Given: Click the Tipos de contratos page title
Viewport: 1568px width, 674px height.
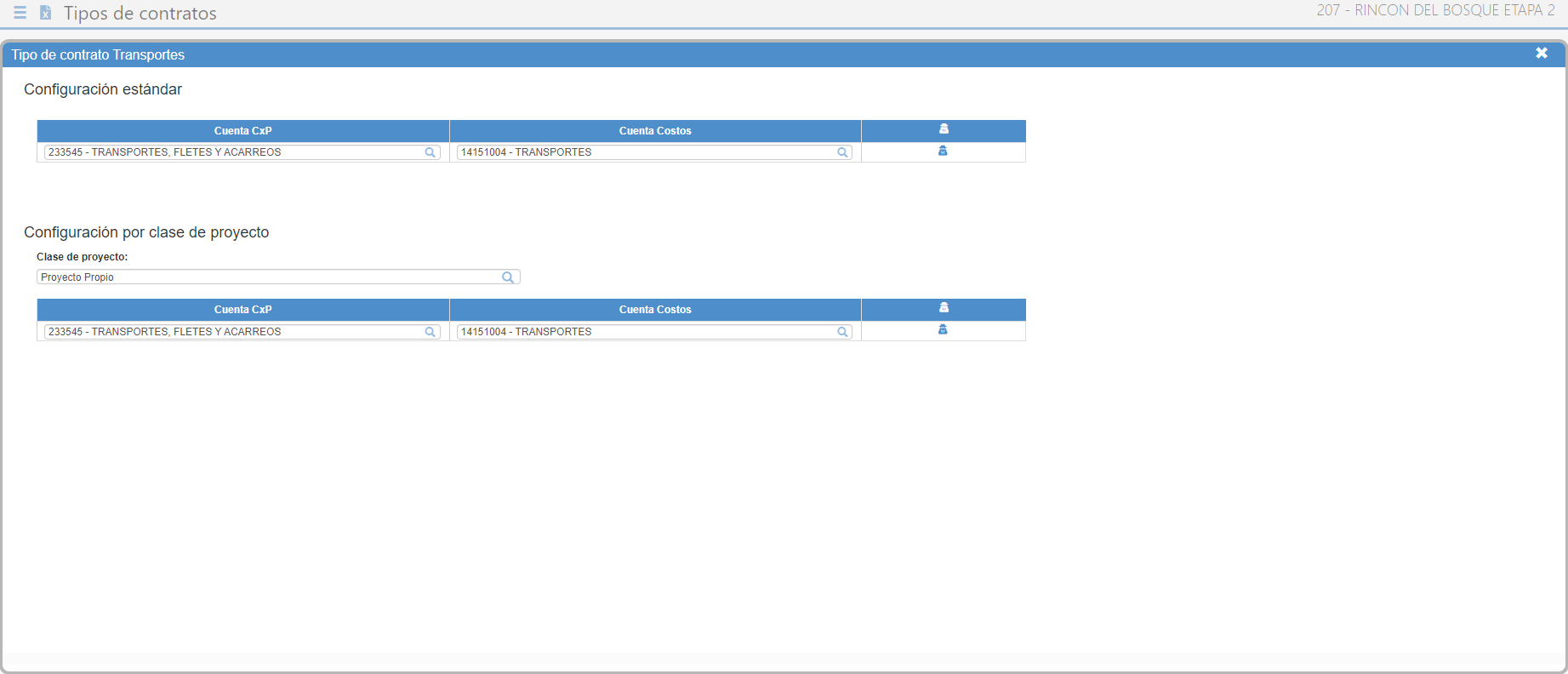Looking at the screenshot, I should click(x=140, y=14).
